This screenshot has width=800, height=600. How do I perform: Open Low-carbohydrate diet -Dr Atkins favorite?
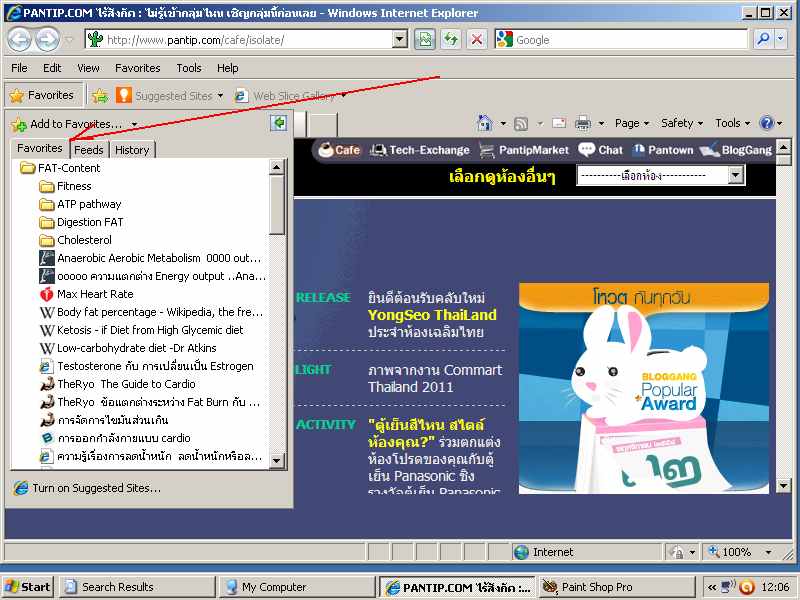point(128,348)
